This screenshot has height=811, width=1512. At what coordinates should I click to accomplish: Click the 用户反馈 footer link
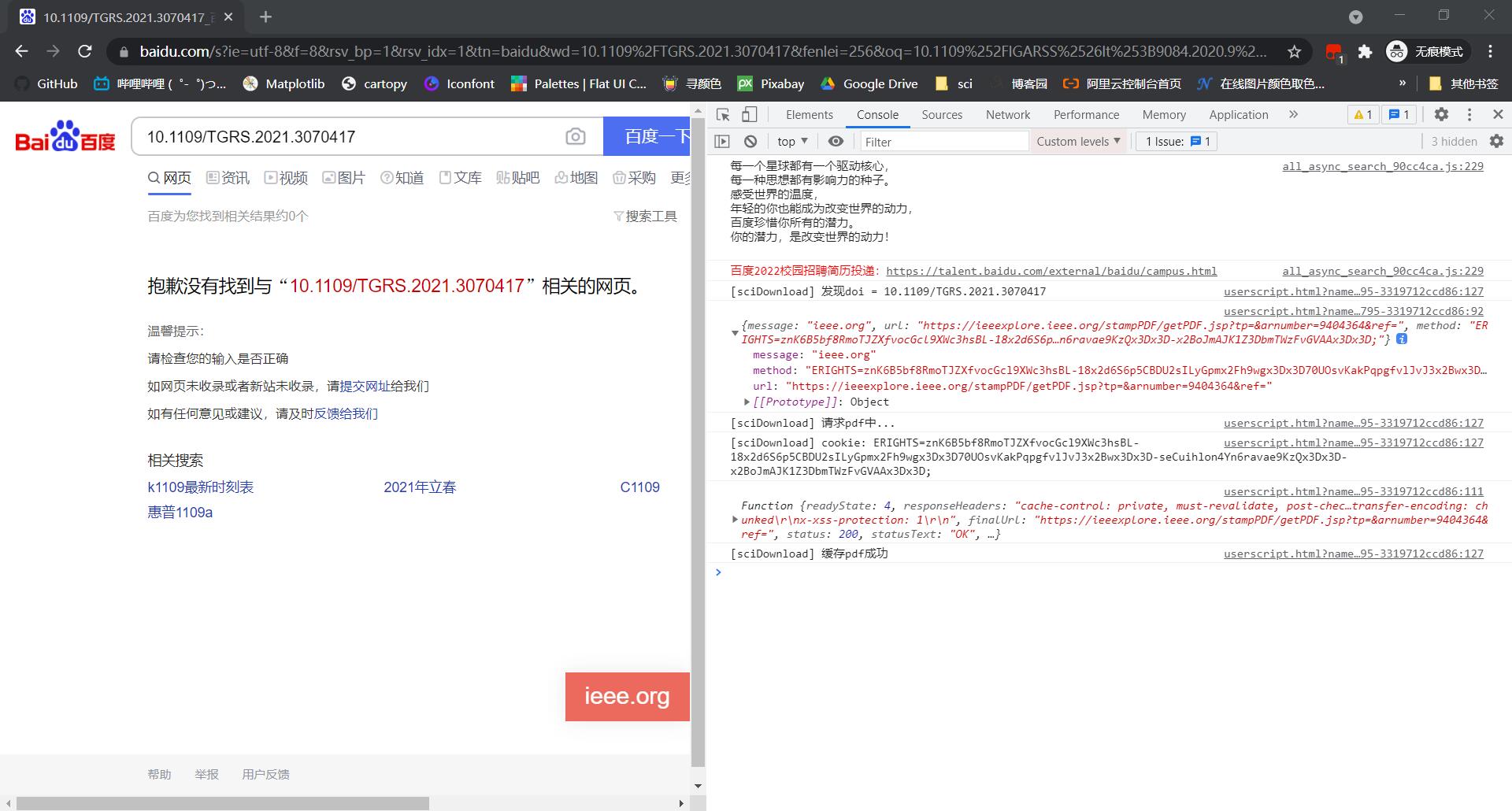[265, 775]
